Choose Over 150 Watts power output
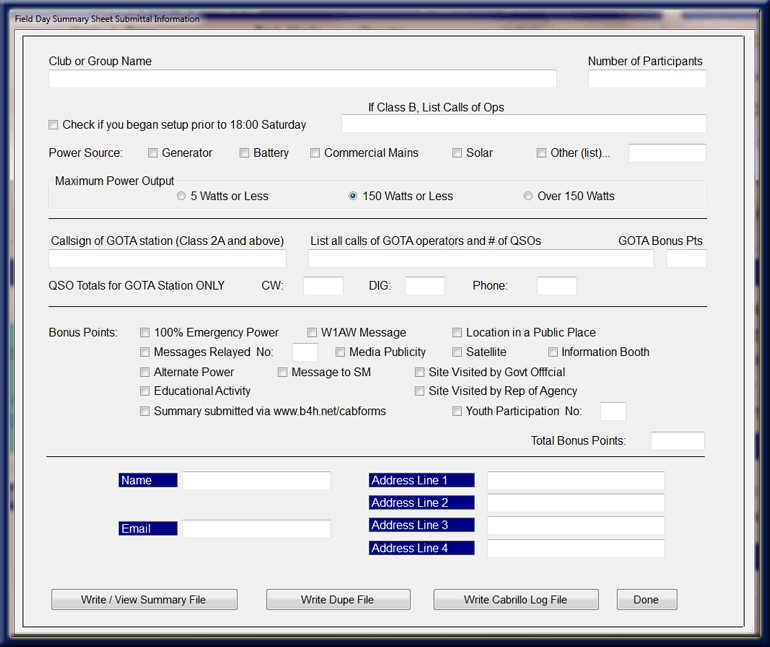 [528, 196]
